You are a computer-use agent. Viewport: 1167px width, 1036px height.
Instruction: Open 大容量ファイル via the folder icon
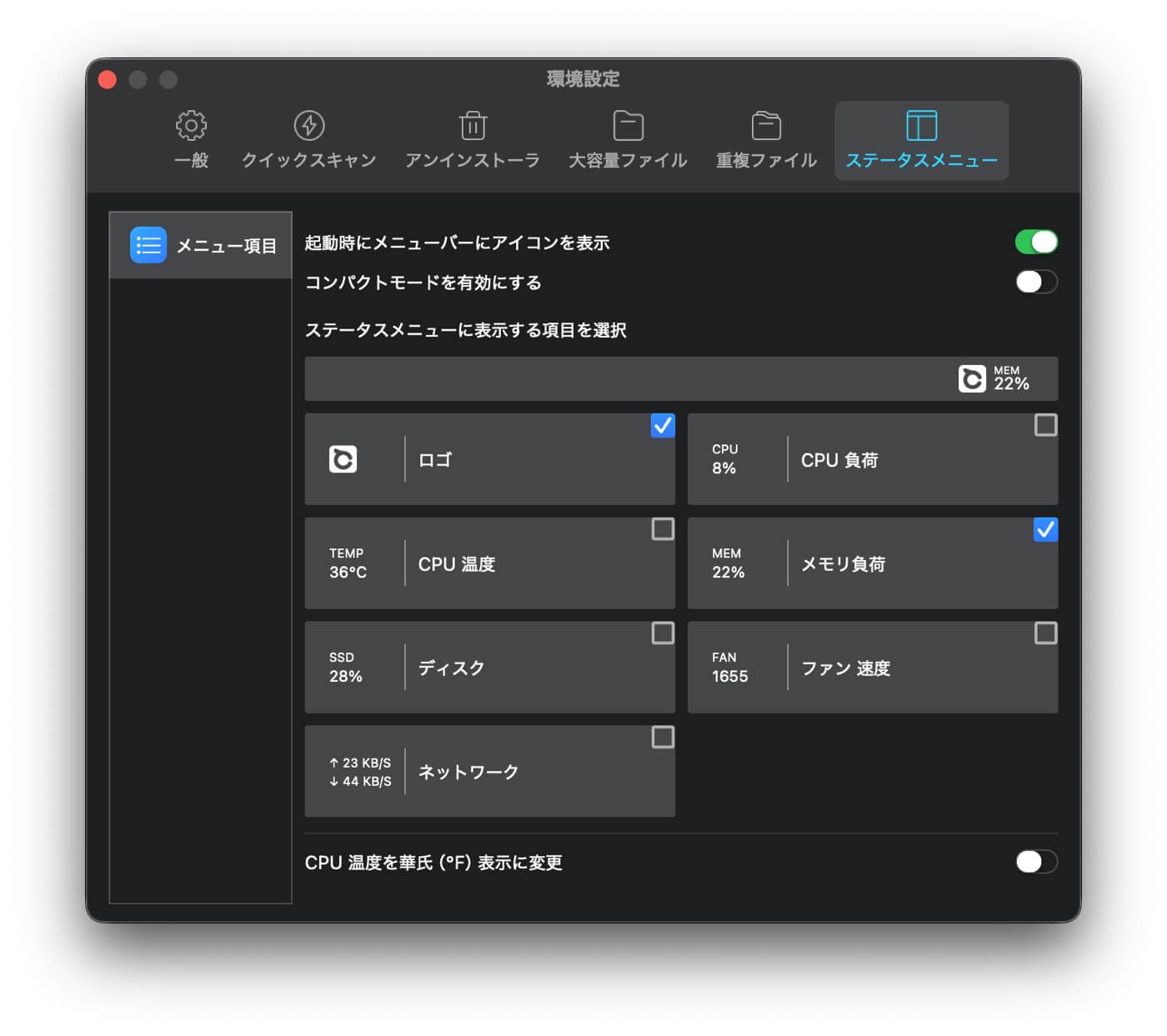[628, 124]
